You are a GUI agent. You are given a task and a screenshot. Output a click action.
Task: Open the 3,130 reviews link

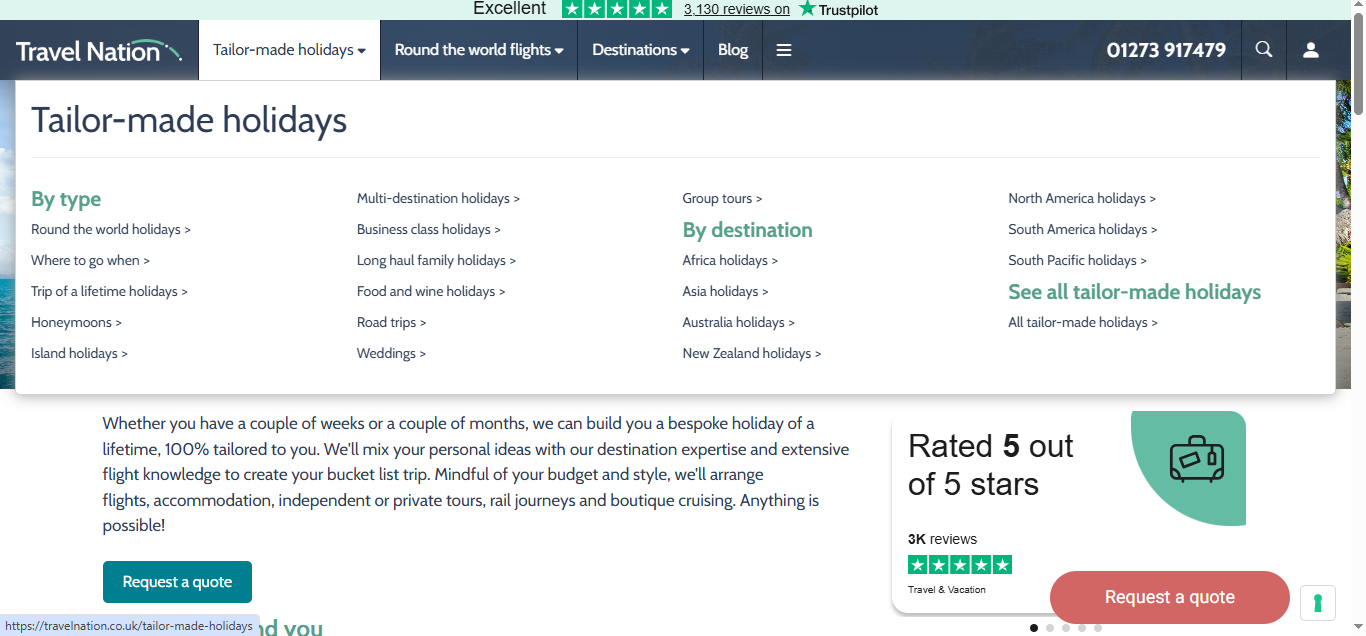point(736,9)
